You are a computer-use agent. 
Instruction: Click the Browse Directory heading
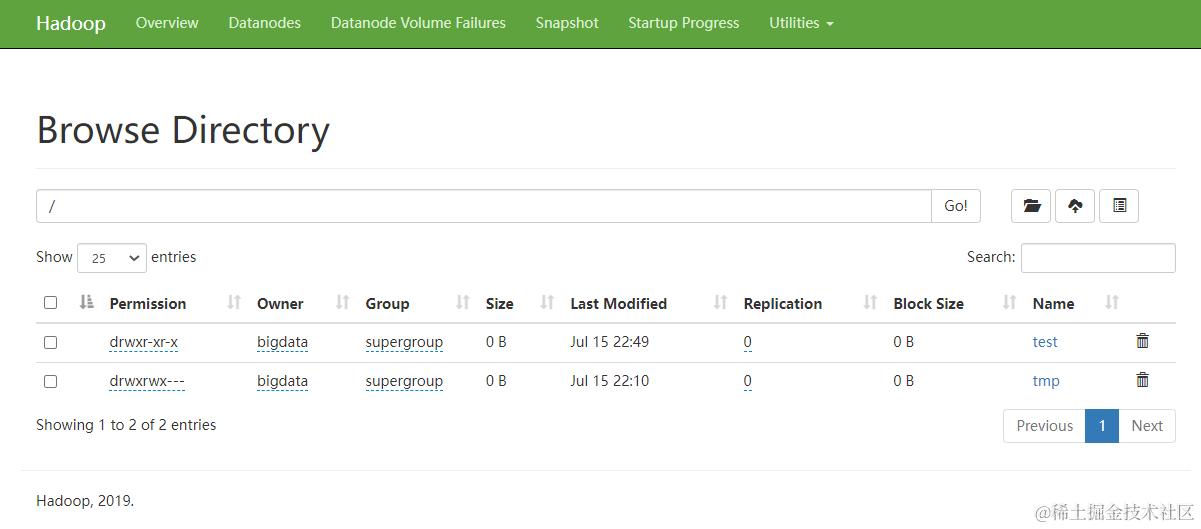tap(183, 130)
